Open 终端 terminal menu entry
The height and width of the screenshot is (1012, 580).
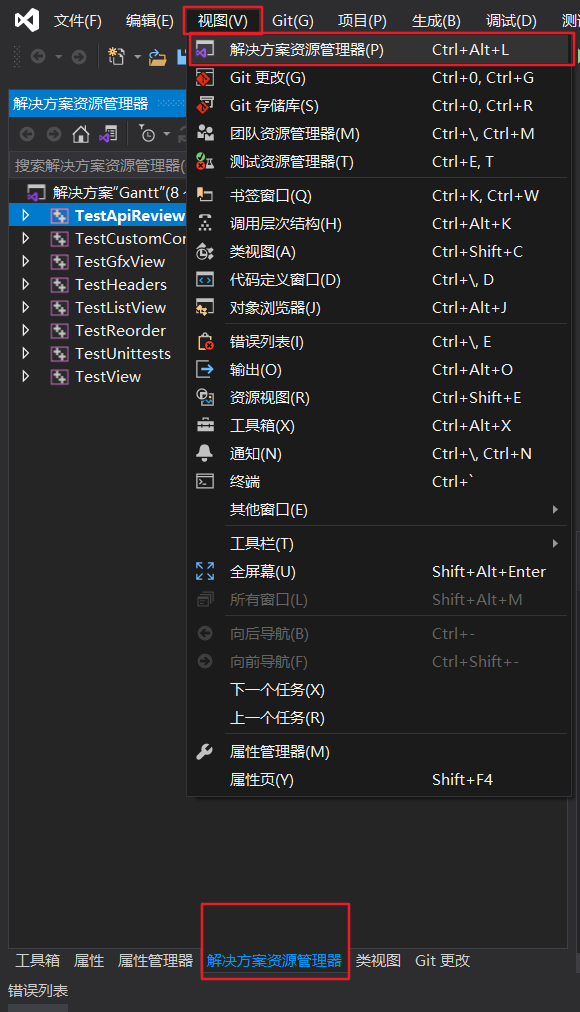coord(379,481)
